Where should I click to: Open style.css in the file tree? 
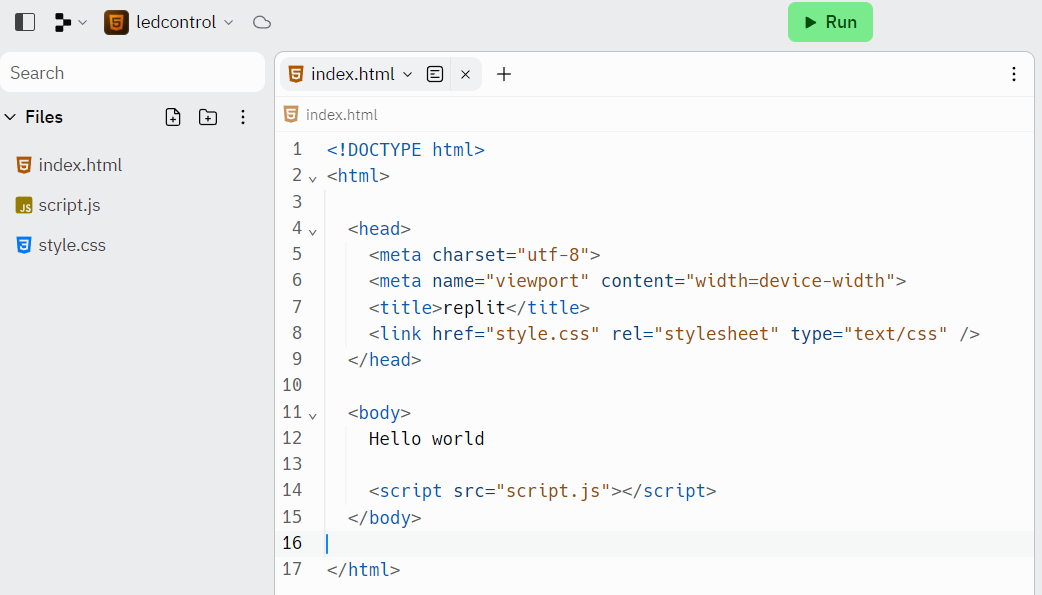pos(72,245)
